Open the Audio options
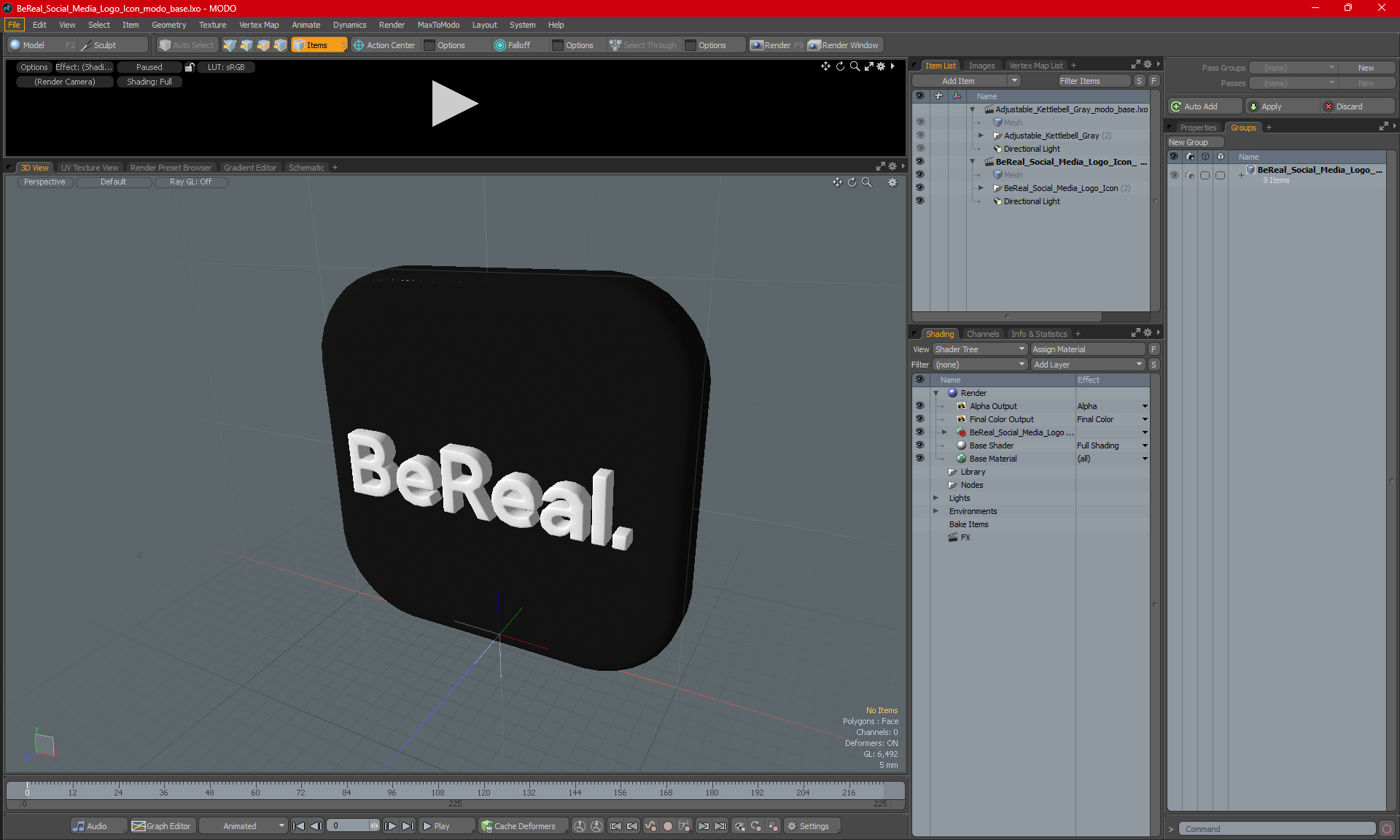This screenshot has width=1400, height=840. [x=98, y=826]
